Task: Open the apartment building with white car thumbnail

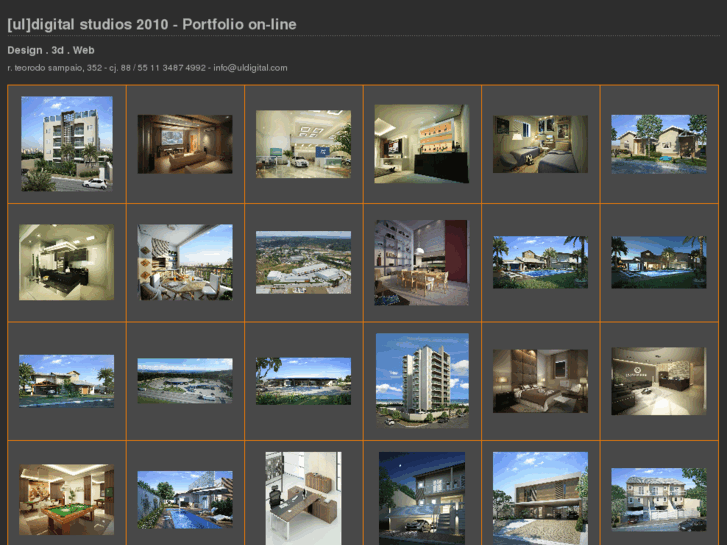Action: coord(67,144)
